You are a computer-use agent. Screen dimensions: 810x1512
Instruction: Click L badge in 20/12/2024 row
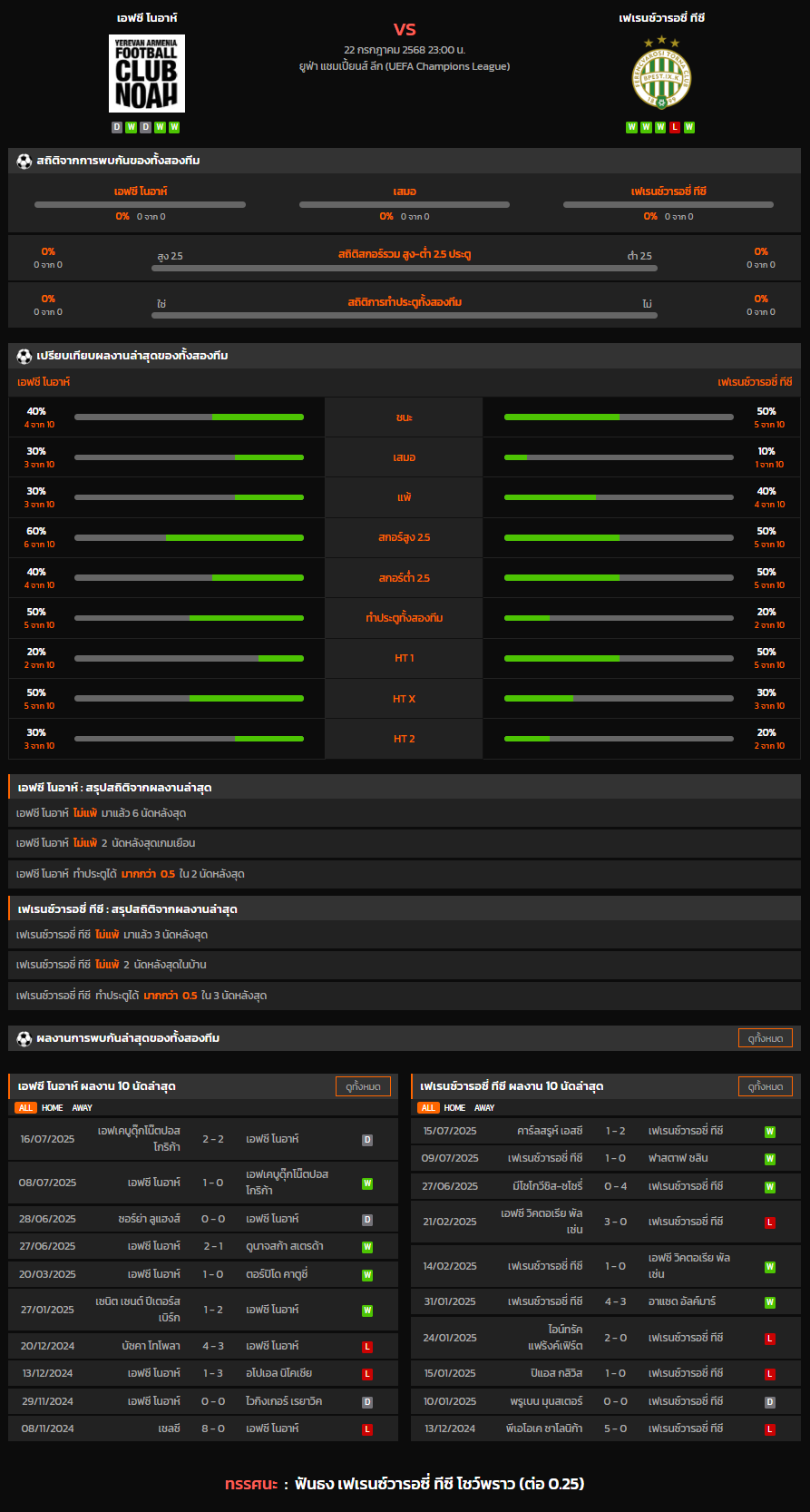(367, 1347)
